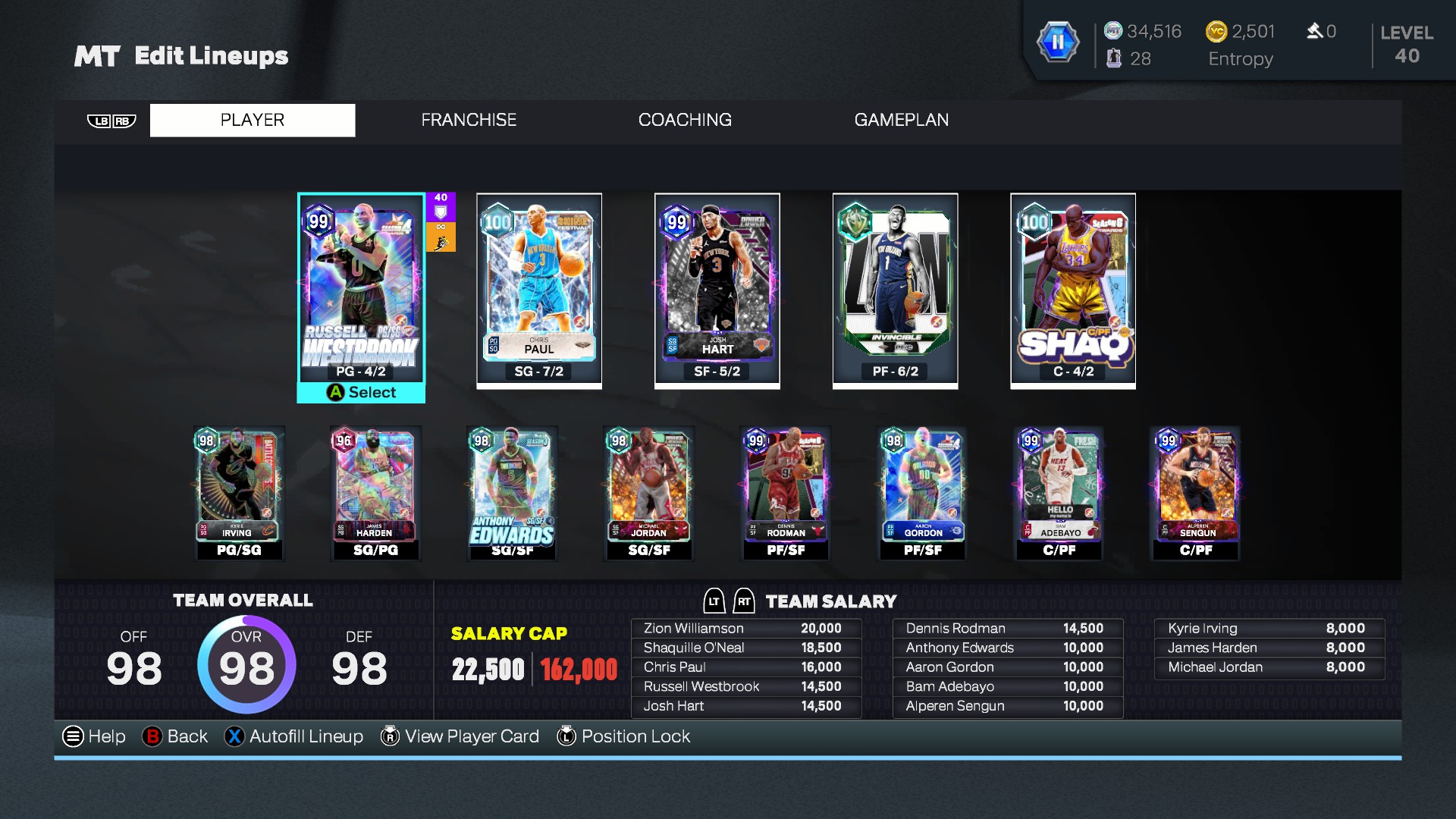Click the LT trigger icon near Team Salary

point(714,601)
